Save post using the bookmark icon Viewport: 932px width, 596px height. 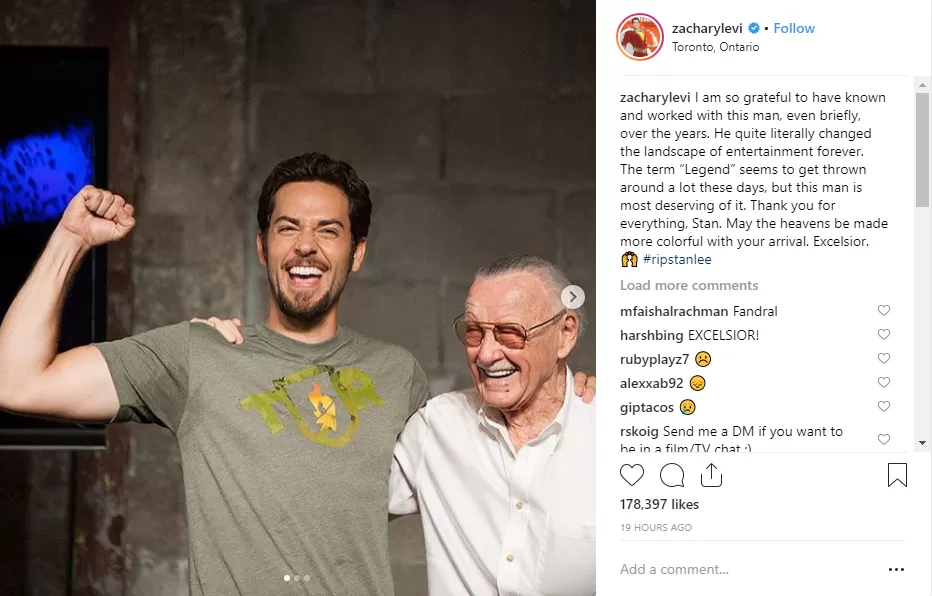click(897, 475)
